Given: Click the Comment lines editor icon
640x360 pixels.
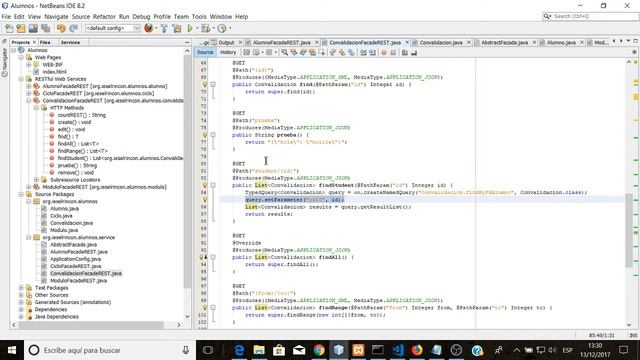Looking at the screenshot, I should 404,52.
